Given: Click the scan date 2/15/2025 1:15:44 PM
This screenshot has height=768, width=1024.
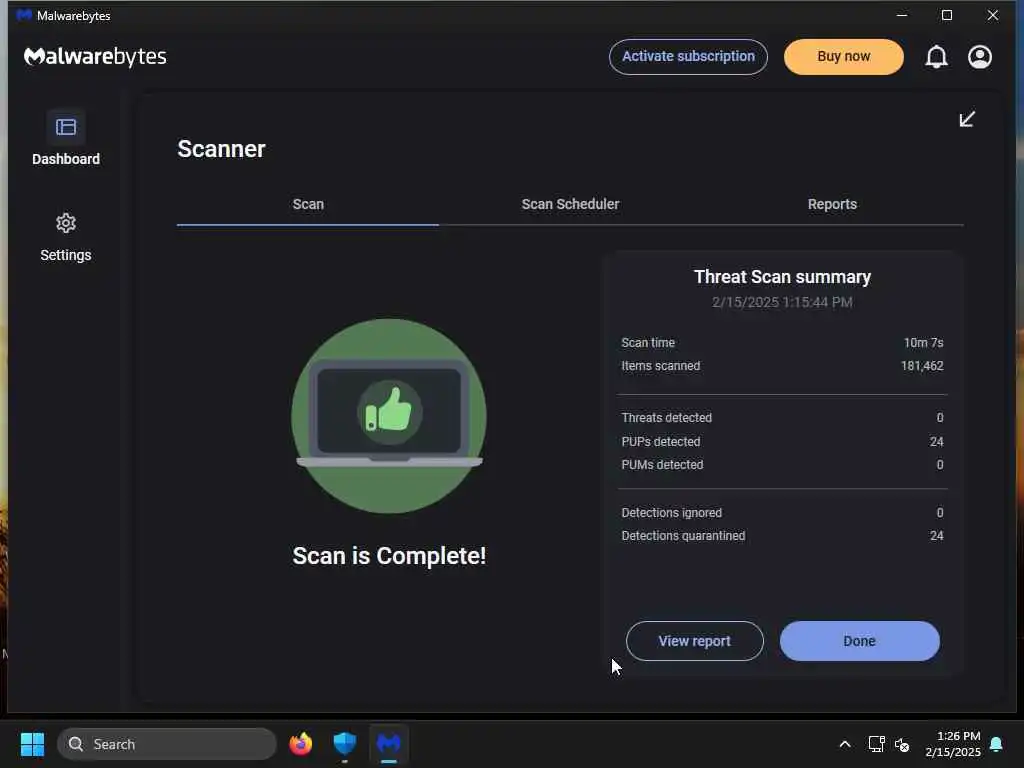Looking at the screenshot, I should pos(782,302).
